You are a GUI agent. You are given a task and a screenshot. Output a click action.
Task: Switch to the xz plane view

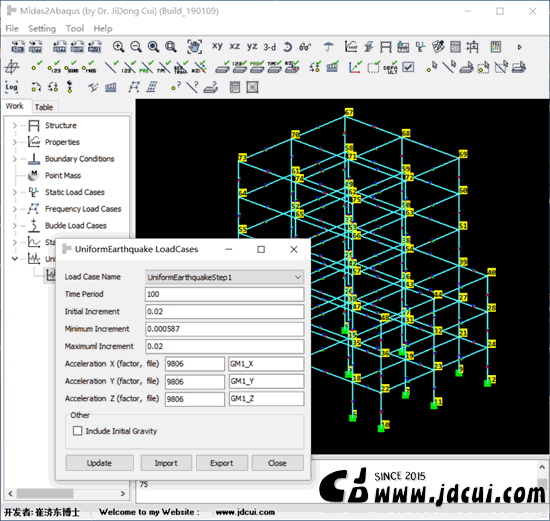(235, 46)
